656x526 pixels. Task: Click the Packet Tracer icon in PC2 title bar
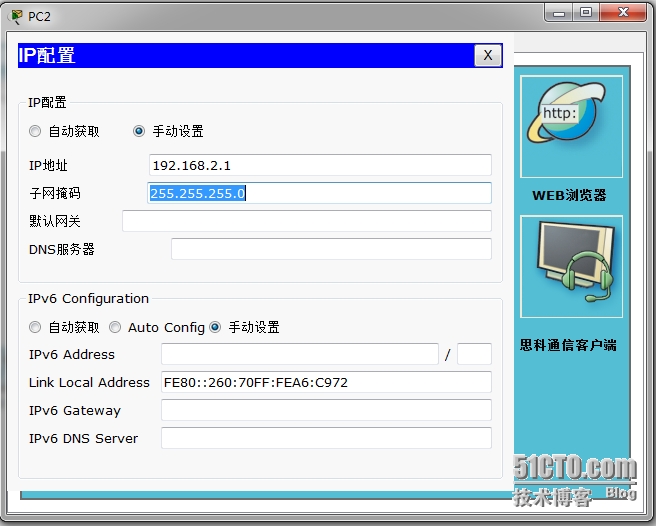point(15,16)
